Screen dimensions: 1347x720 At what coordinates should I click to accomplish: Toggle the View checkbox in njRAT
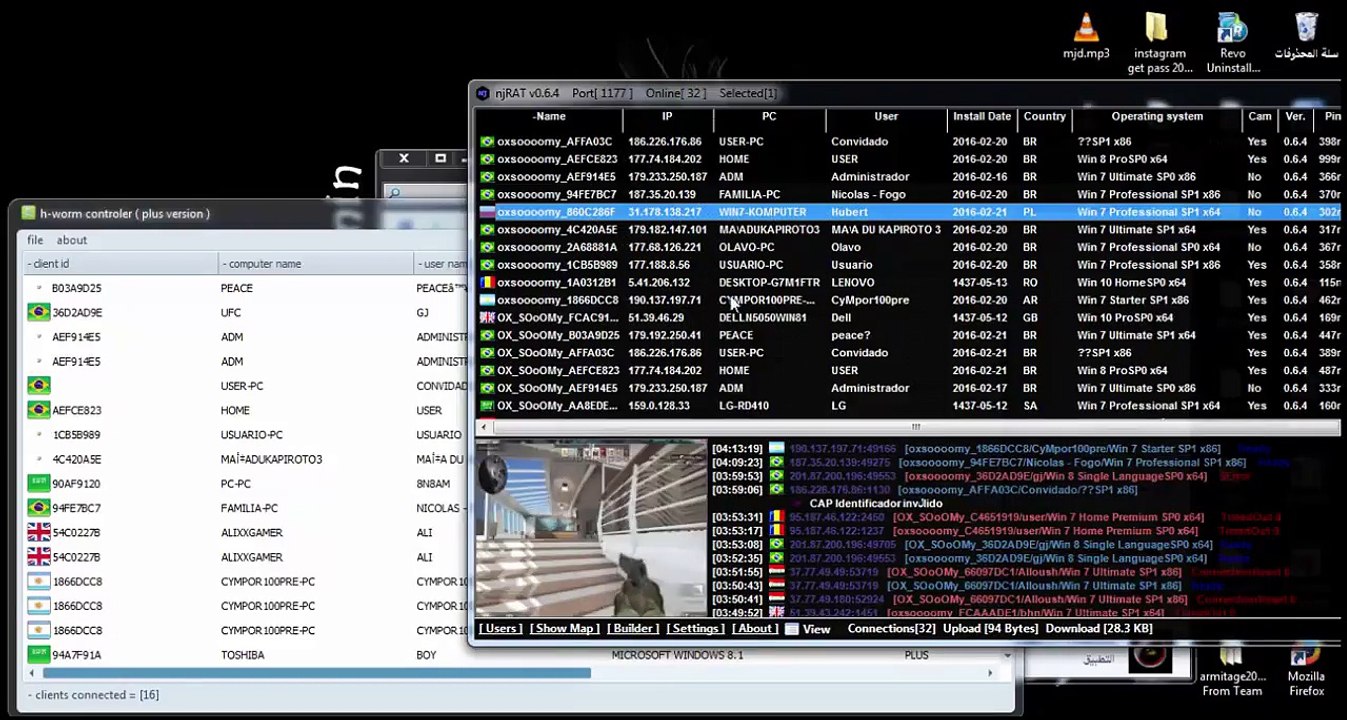tap(792, 629)
